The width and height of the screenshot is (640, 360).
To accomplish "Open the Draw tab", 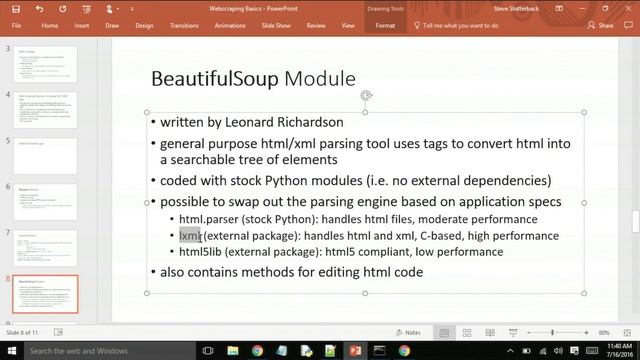I will (112, 25).
